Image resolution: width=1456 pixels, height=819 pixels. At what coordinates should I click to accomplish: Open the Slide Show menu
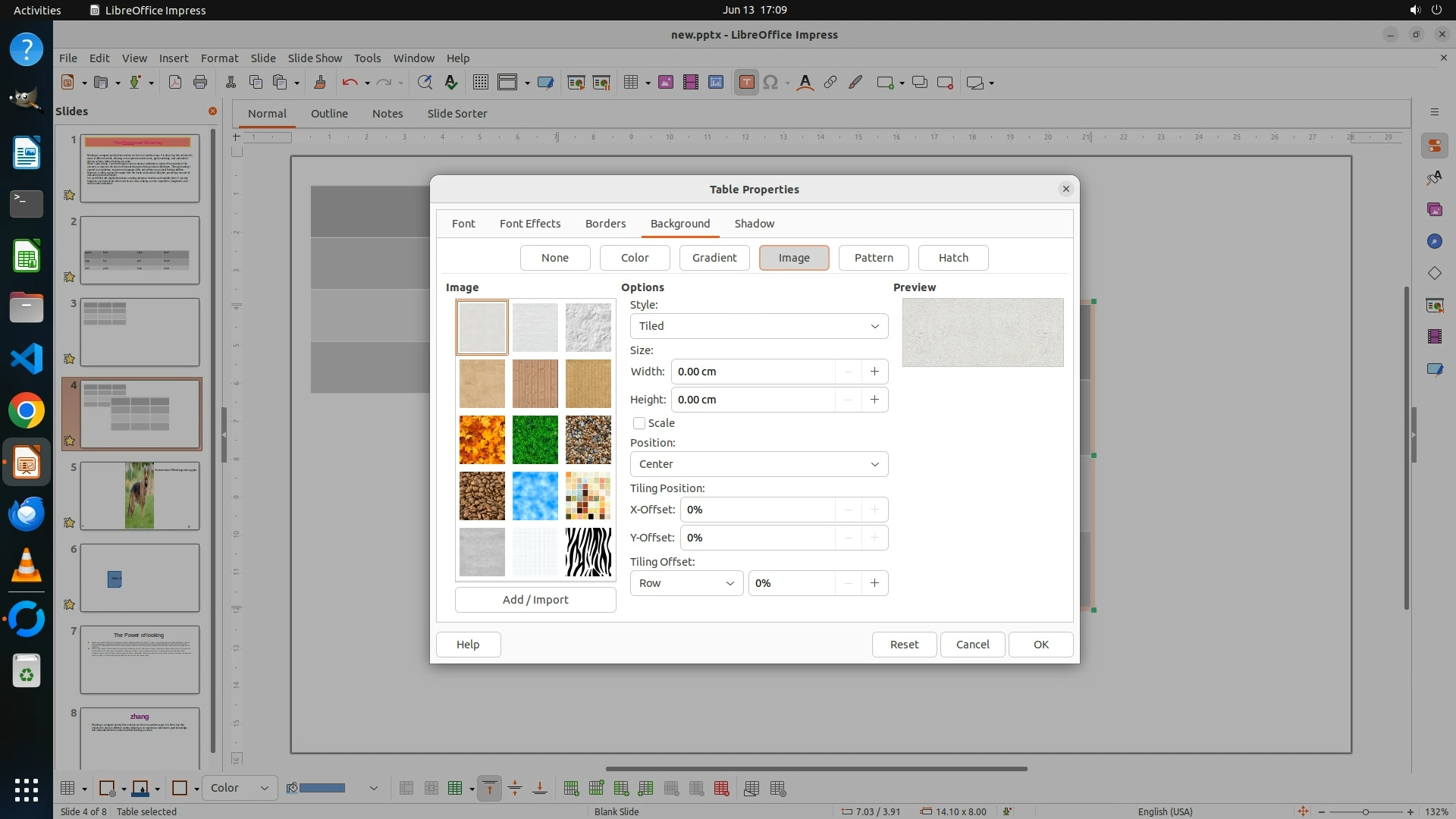(x=315, y=58)
